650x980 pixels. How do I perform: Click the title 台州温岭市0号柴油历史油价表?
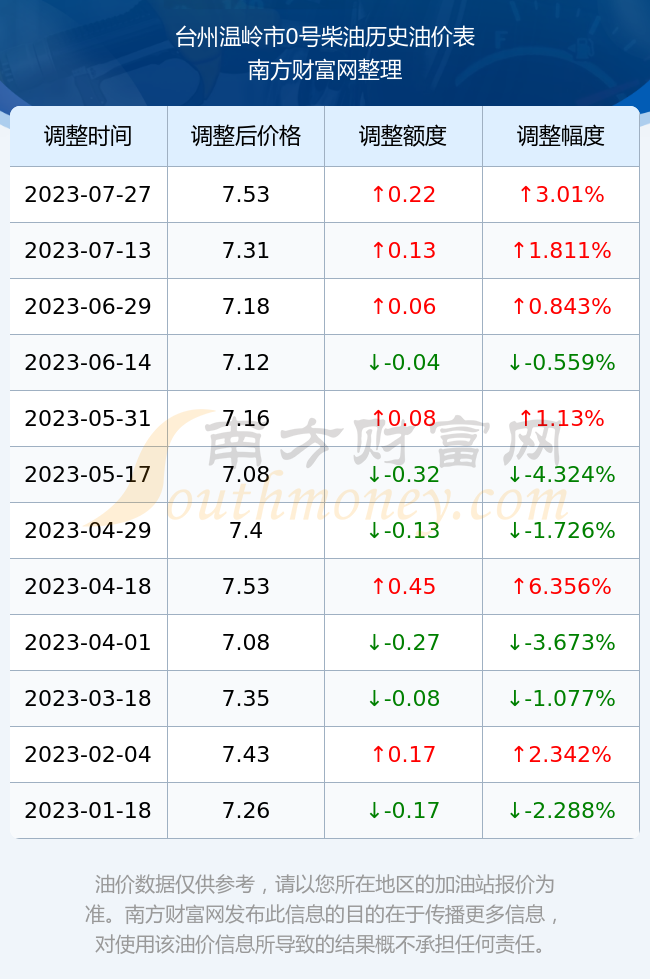coord(325,37)
